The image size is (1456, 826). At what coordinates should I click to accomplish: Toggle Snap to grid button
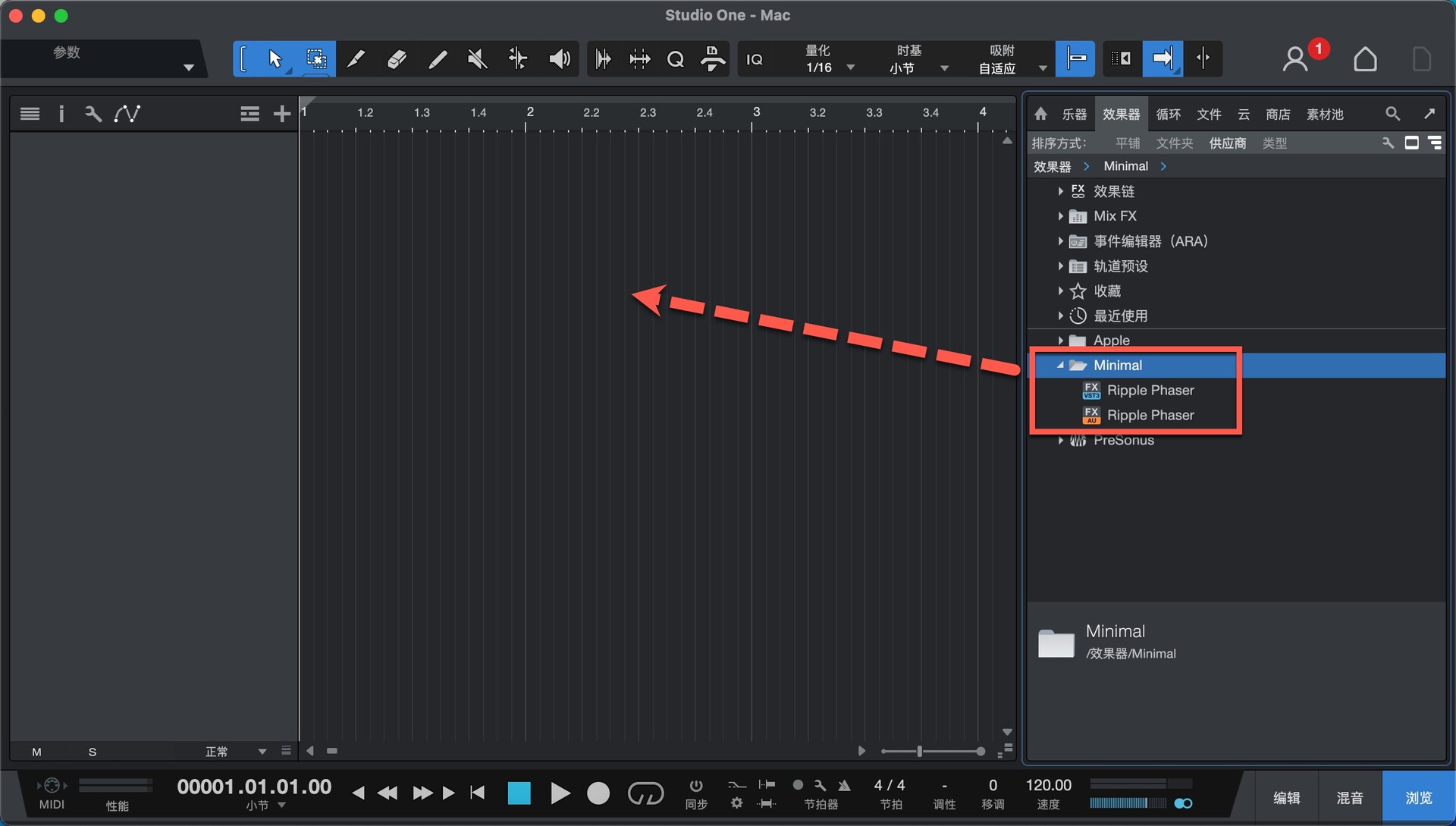point(1075,59)
